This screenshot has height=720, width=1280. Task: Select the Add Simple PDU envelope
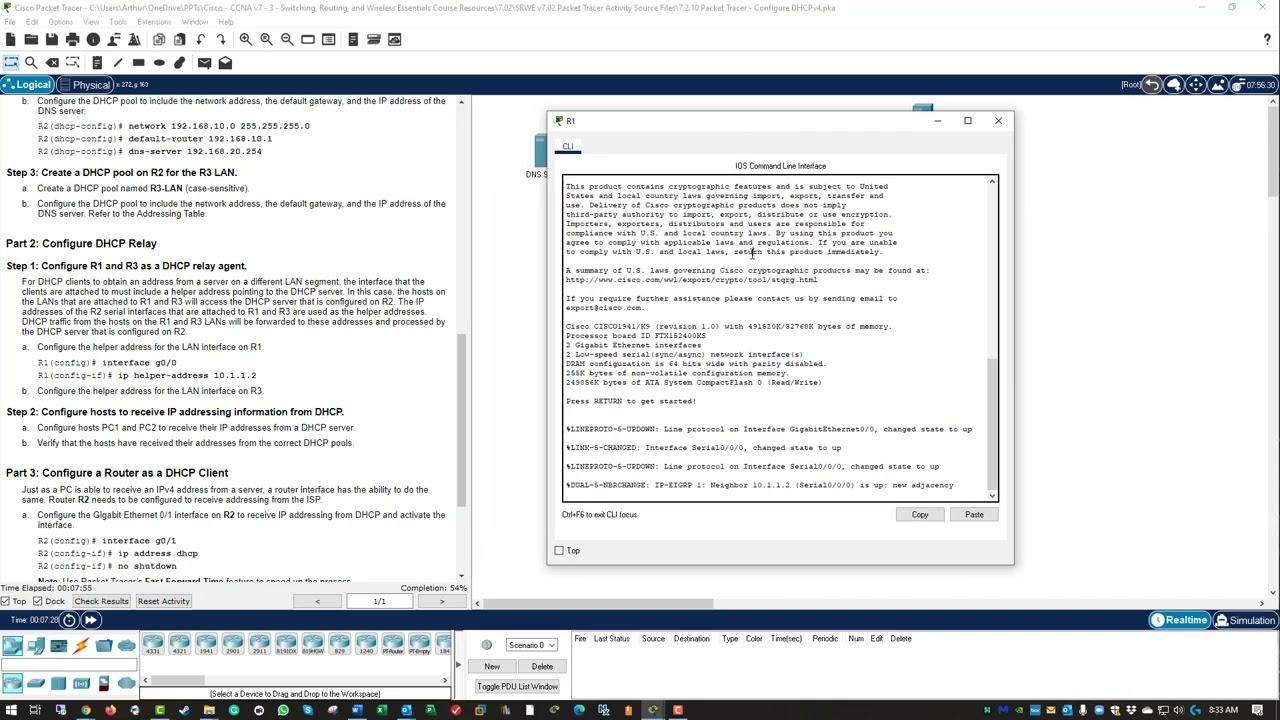(x=204, y=62)
